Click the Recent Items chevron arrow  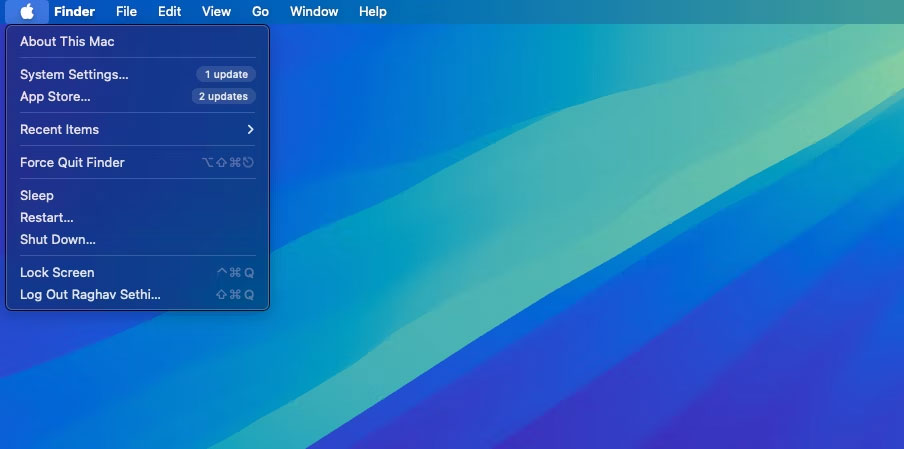point(250,129)
